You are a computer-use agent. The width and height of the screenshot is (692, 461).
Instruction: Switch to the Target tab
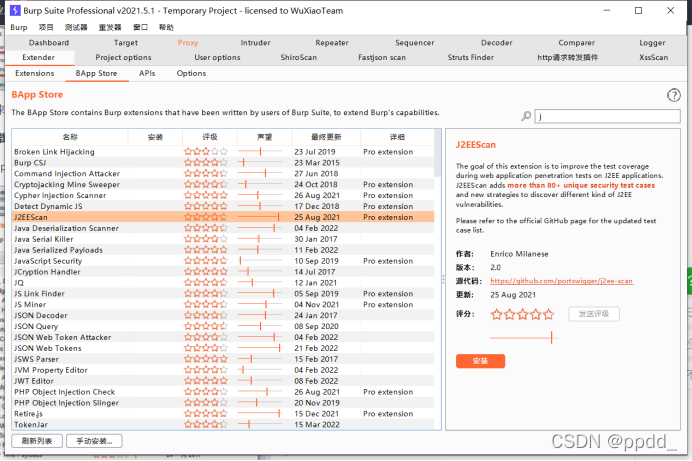[x=126, y=43]
